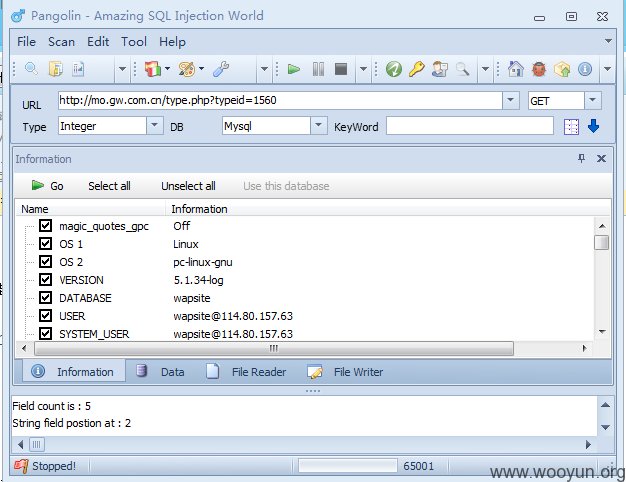The image size is (626, 482).
Task: Open the Scan menu
Action: [x=61, y=42]
